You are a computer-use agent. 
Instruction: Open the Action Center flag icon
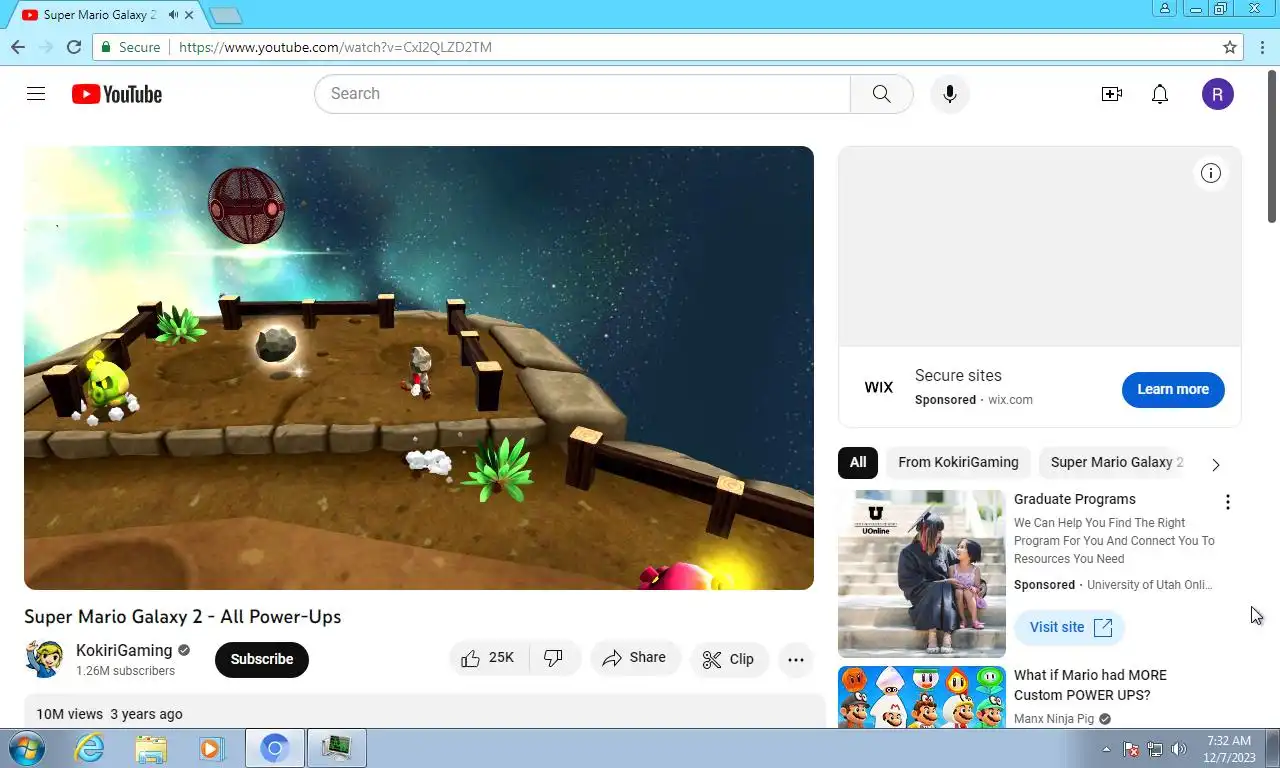click(1132, 749)
